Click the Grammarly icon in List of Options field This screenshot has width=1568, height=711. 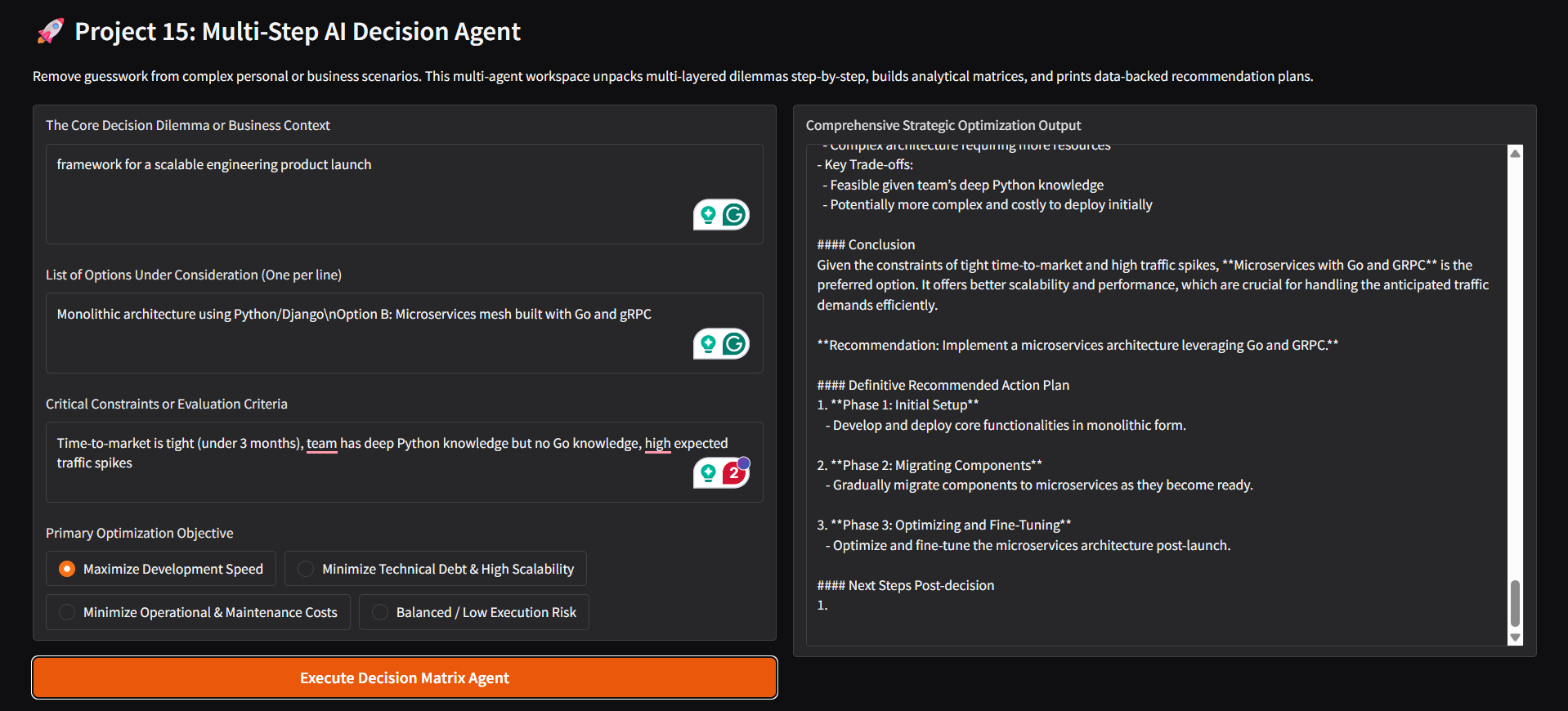pos(734,344)
